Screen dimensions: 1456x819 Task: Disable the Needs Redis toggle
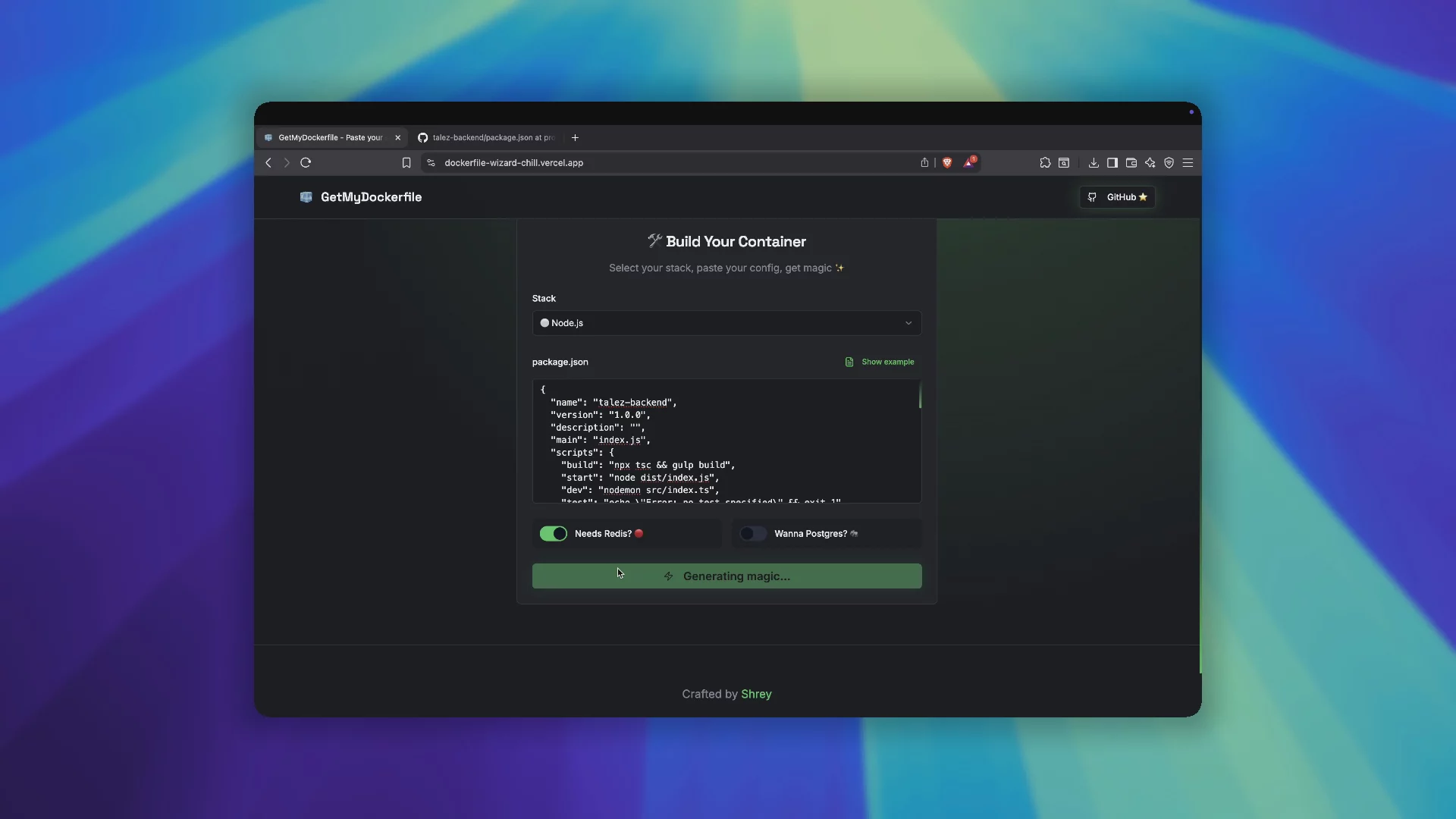553,533
